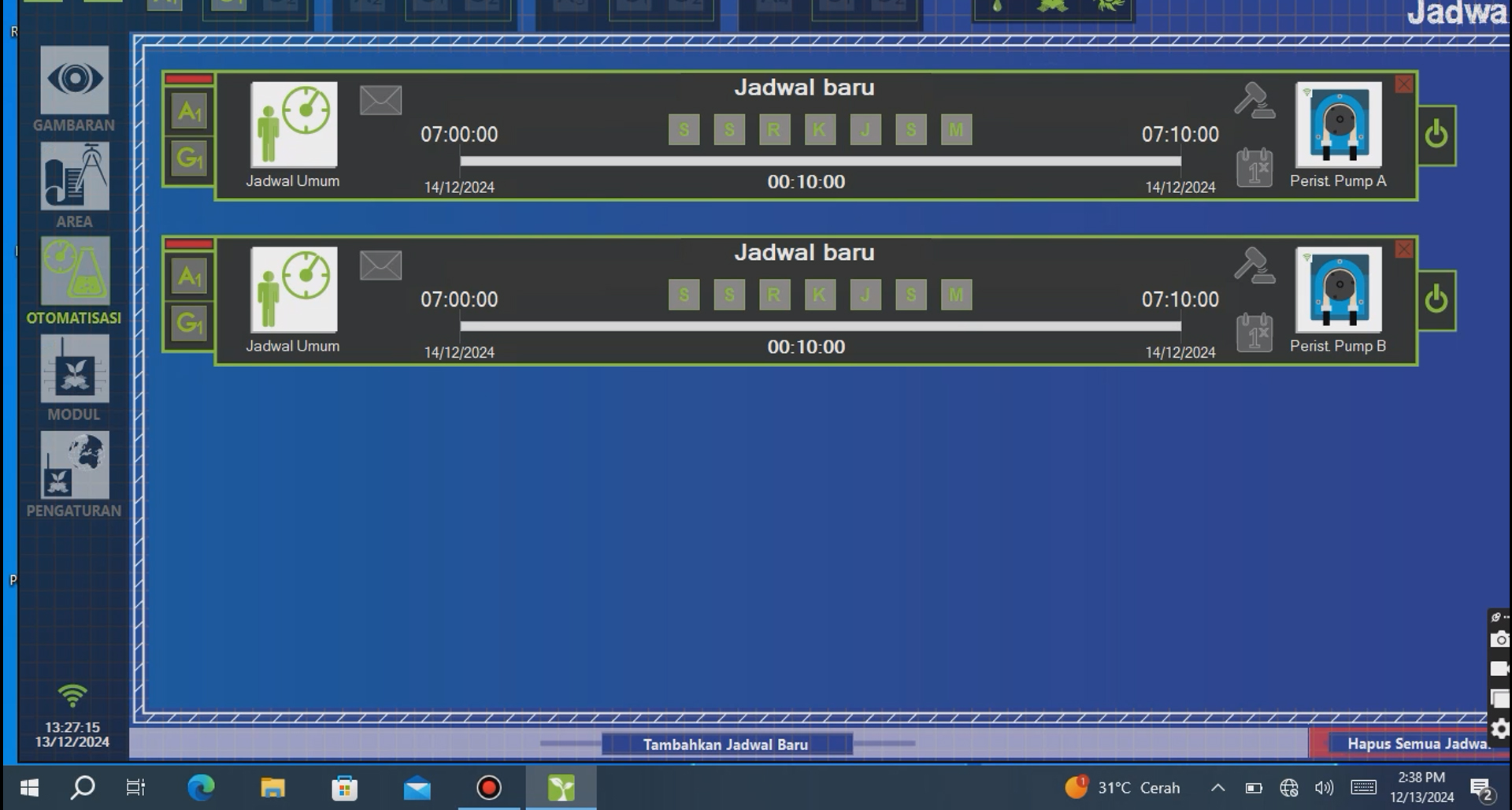This screenshot has width=1512, height=810.
Task: Show hidden system tray icons
Action: coord(1217,787)
